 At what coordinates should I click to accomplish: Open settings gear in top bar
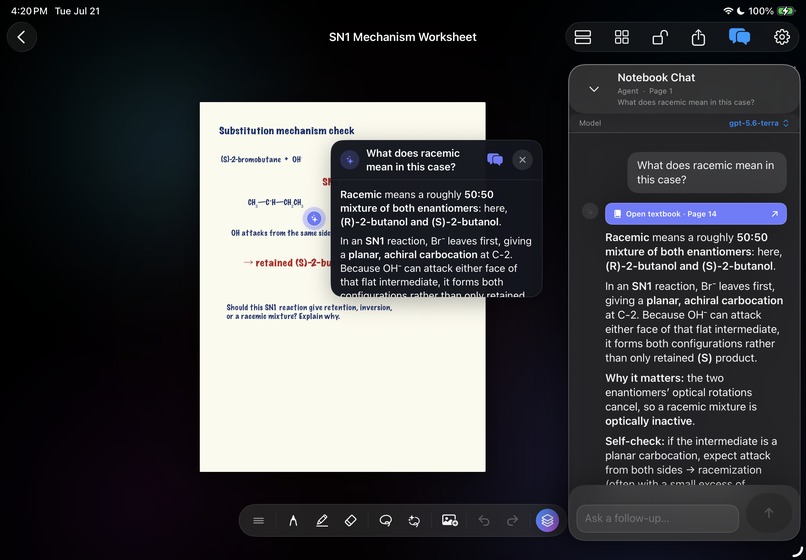[781, 37]
